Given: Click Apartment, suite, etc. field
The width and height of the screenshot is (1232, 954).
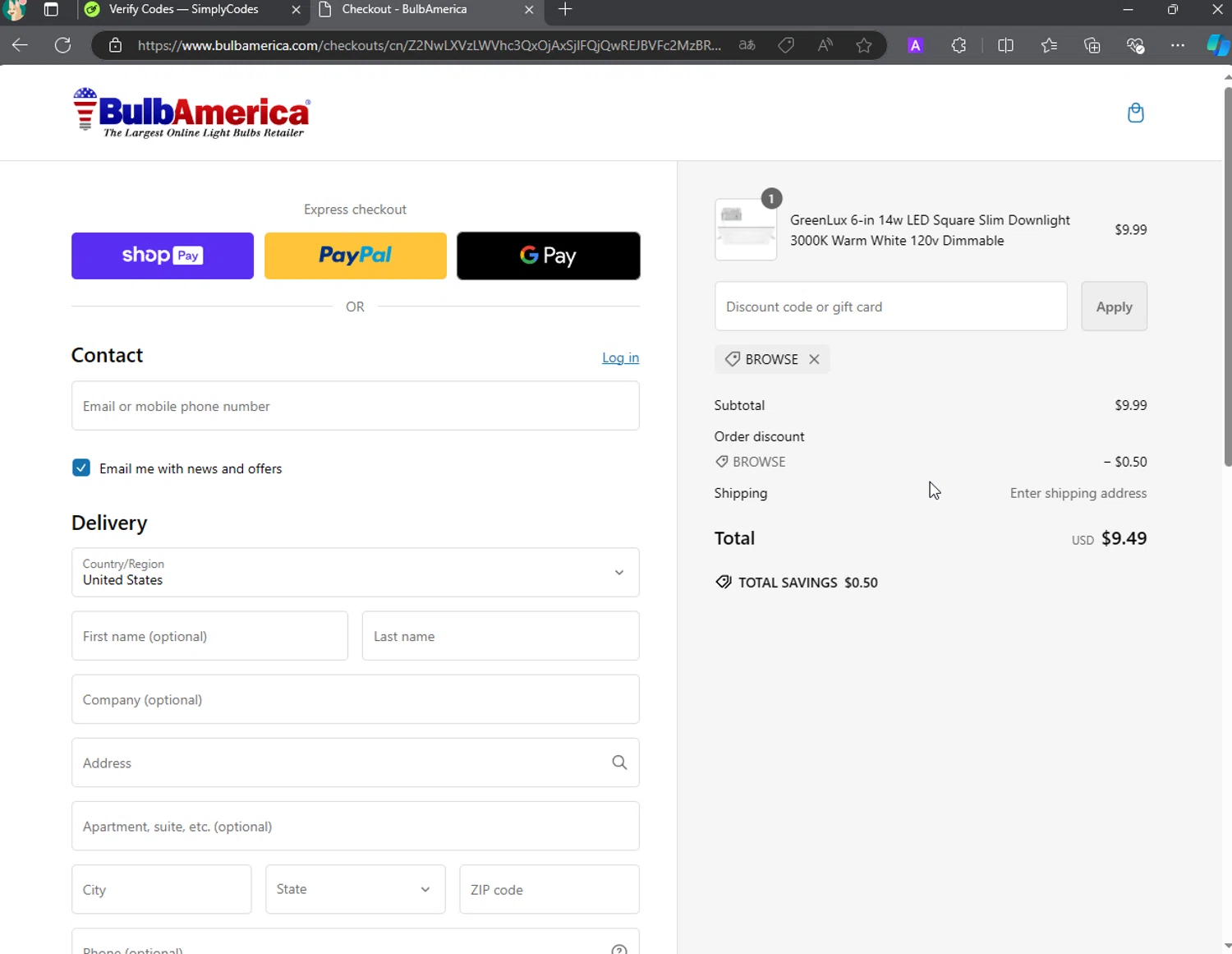Looking at the screenshot, I should point(355,826).
